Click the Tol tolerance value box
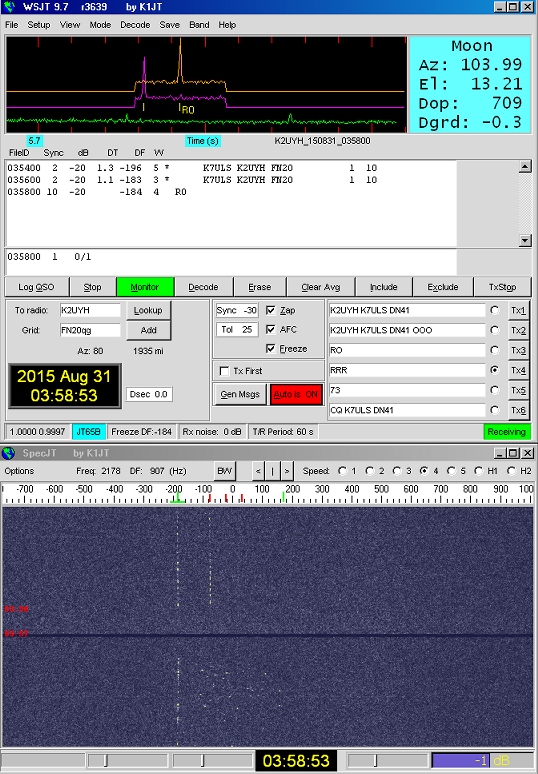538x774 pixels. click(x=237, y=329)
